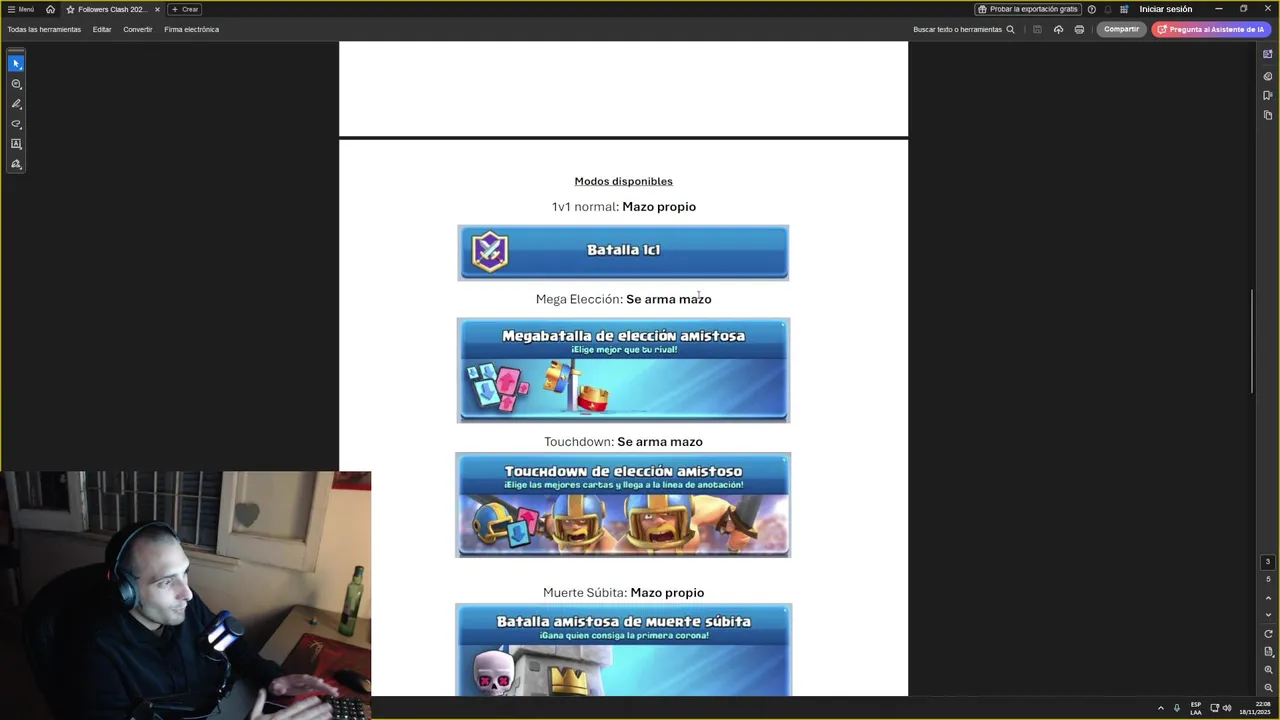Print the document with printer icon
Screen dimensions: 1280x720
click(x=1079, y=29)
